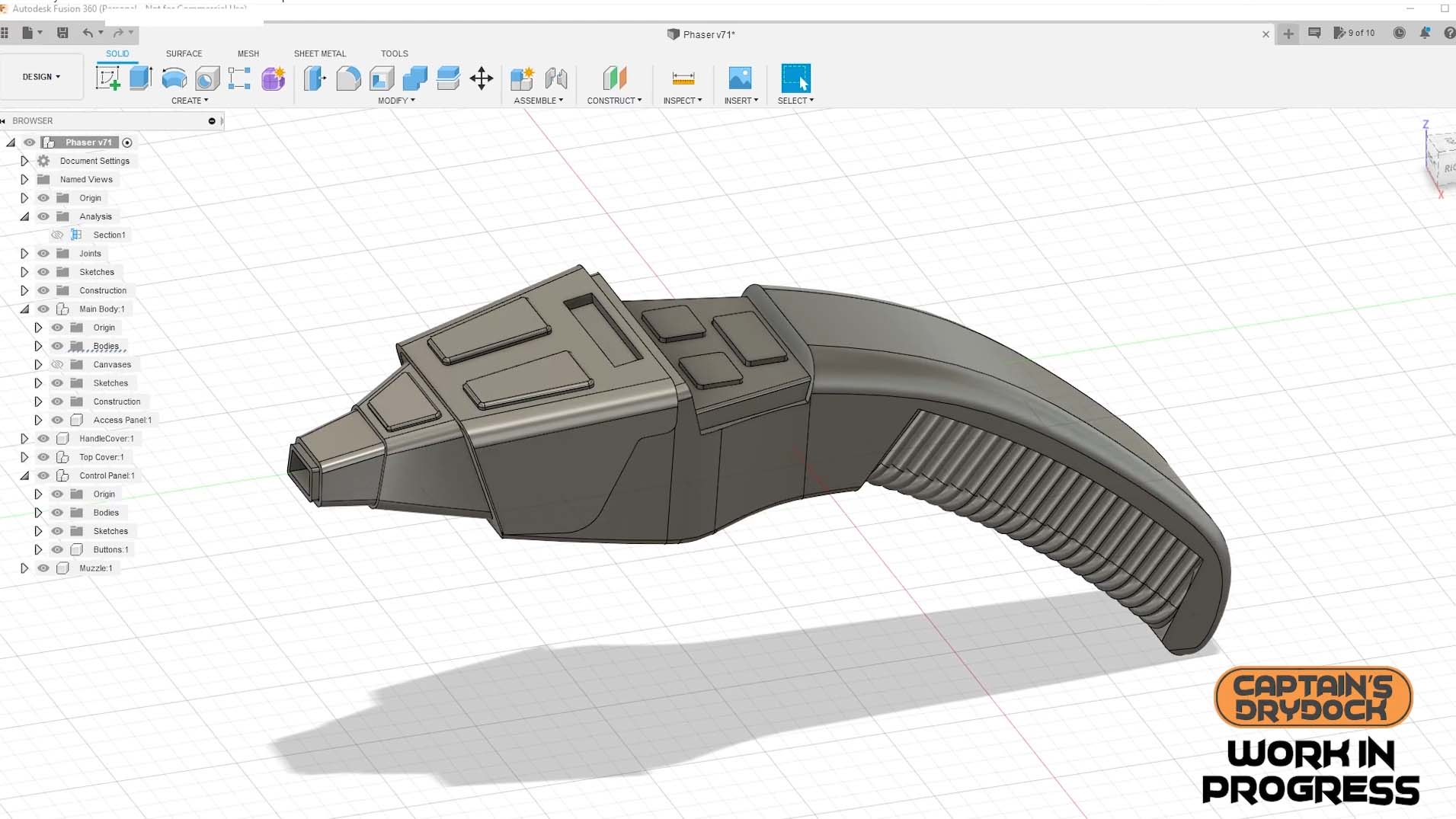This screenshot has height=819, width=1456.
Task: Click the Select tool icon
Action: click(796, 78)
